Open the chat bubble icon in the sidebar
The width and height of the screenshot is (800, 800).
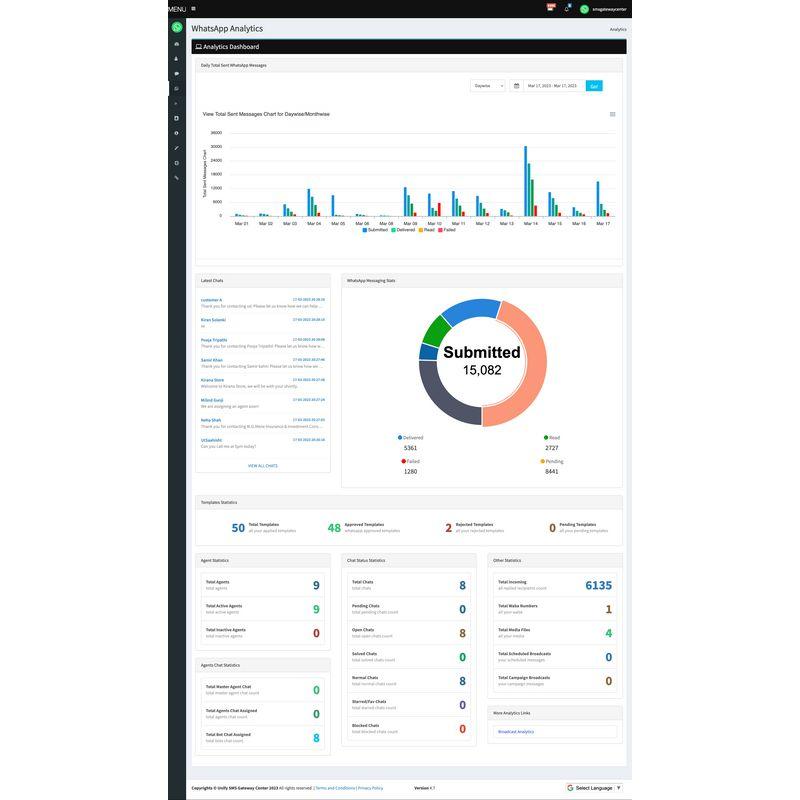(177, 73)
